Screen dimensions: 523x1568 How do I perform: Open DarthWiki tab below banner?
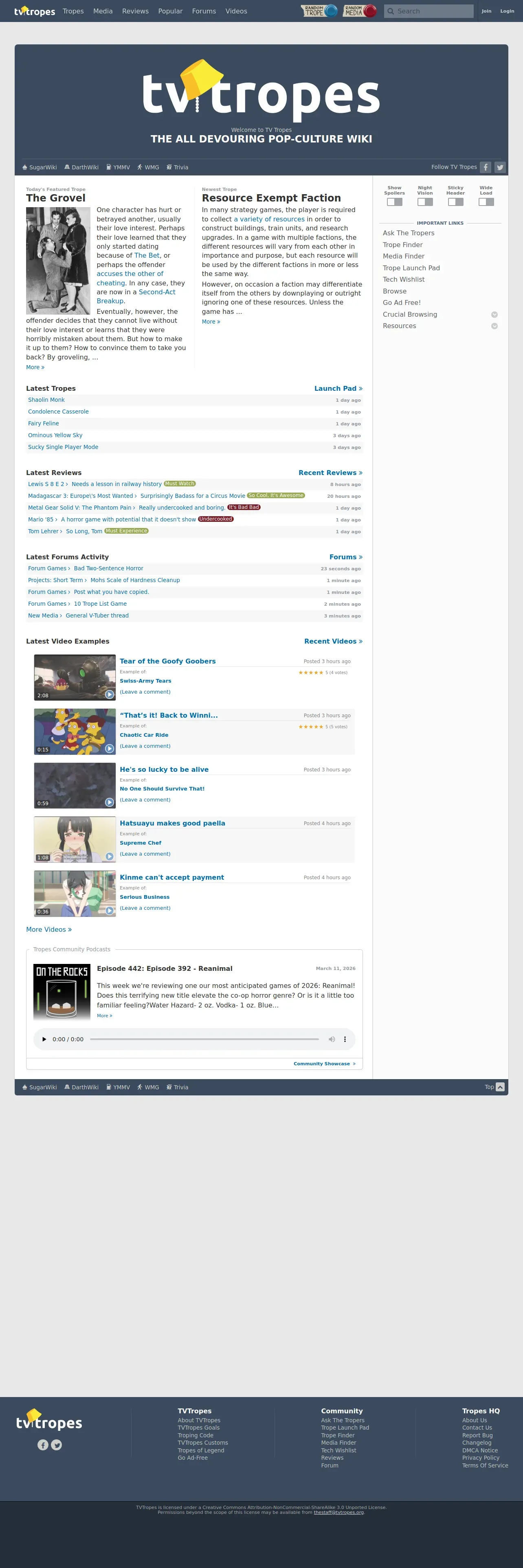(81, 167)
